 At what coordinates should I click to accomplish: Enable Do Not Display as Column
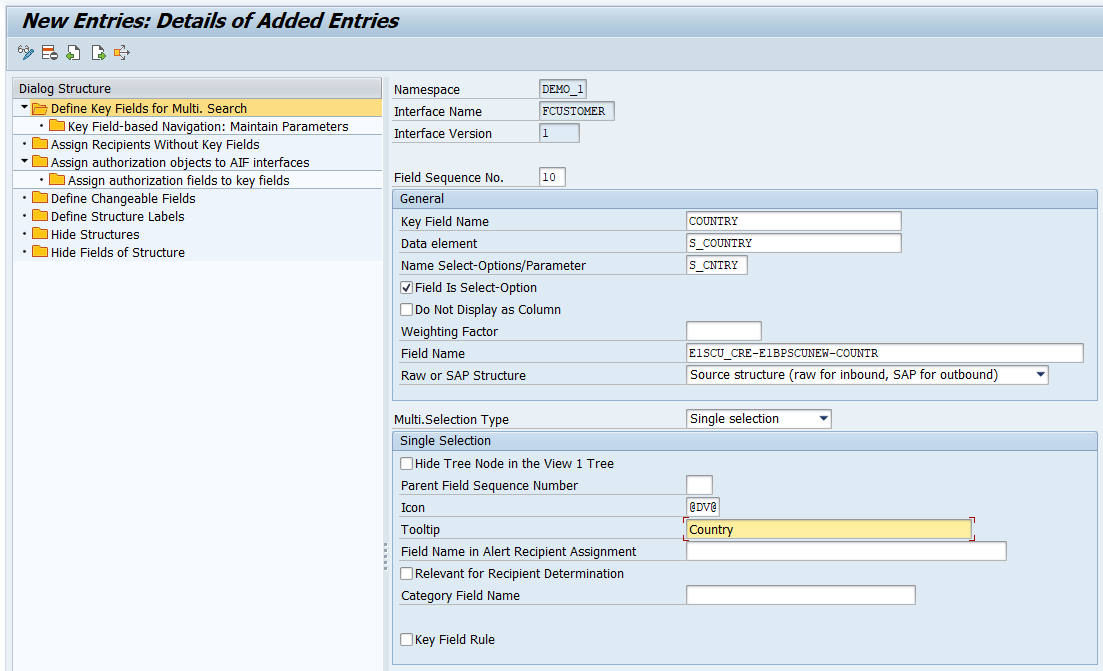point(407,309)
